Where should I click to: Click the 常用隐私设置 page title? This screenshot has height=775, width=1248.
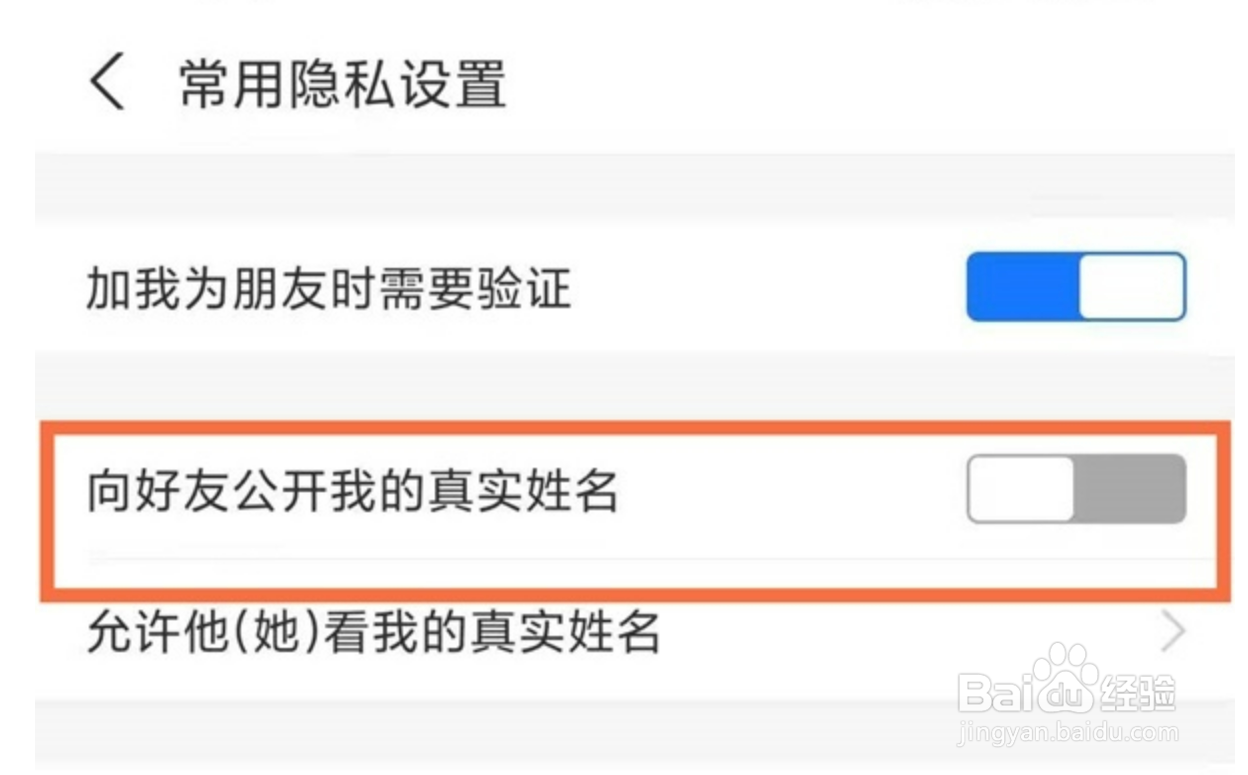coord(343,83)
